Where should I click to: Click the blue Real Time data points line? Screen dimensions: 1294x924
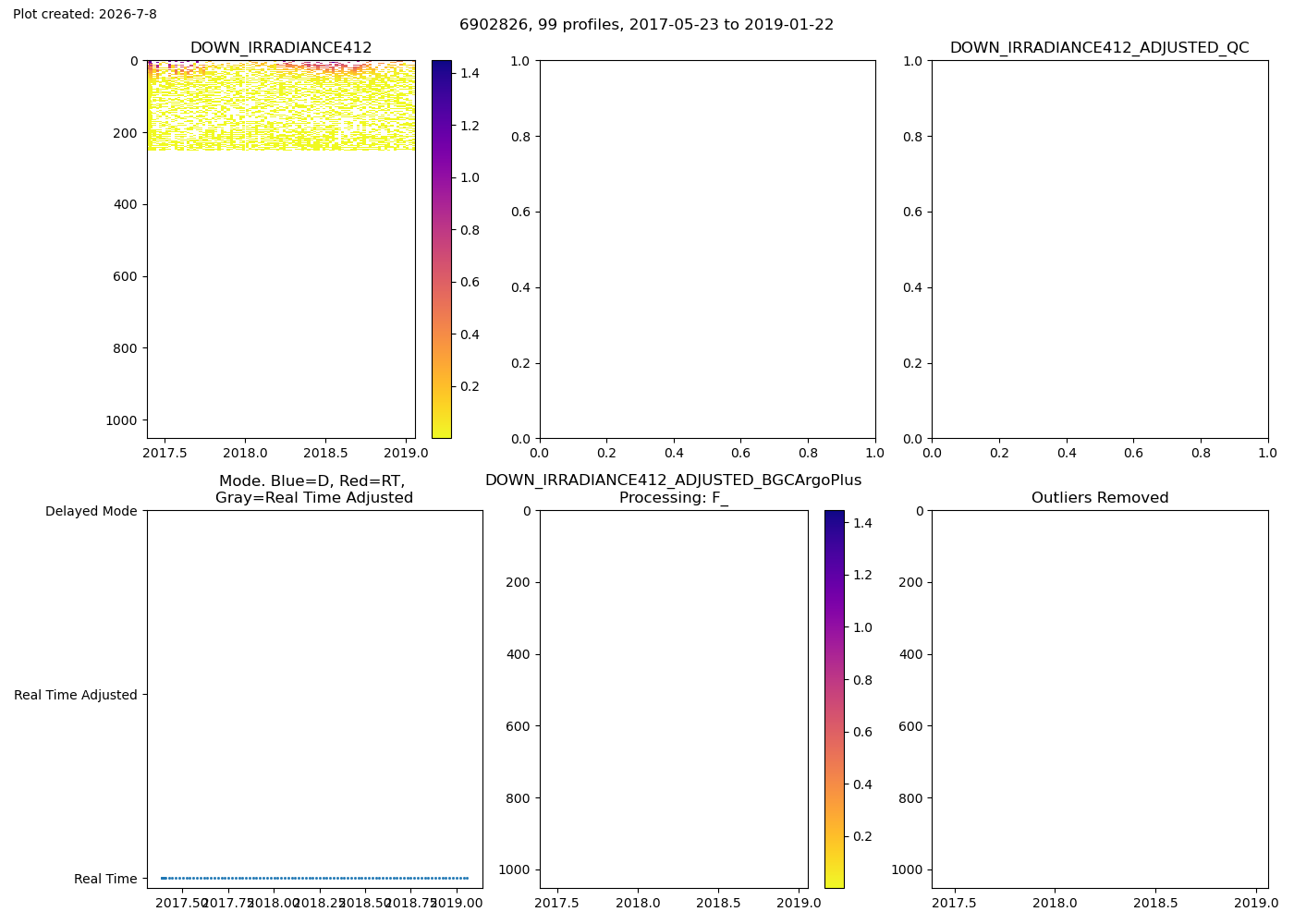point(314,878)
